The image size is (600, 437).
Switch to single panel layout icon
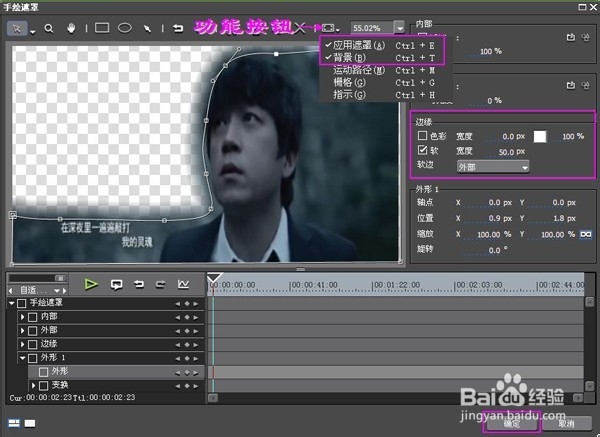30,423
